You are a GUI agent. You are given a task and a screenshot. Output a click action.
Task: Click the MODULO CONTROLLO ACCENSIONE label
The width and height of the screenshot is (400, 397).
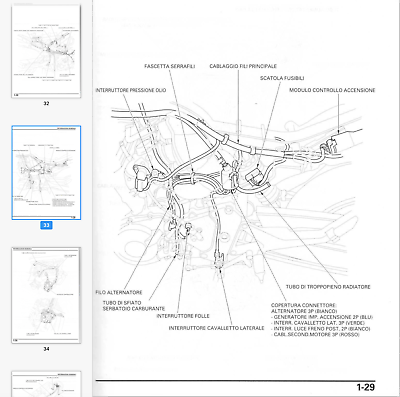[x=332, y=90]
